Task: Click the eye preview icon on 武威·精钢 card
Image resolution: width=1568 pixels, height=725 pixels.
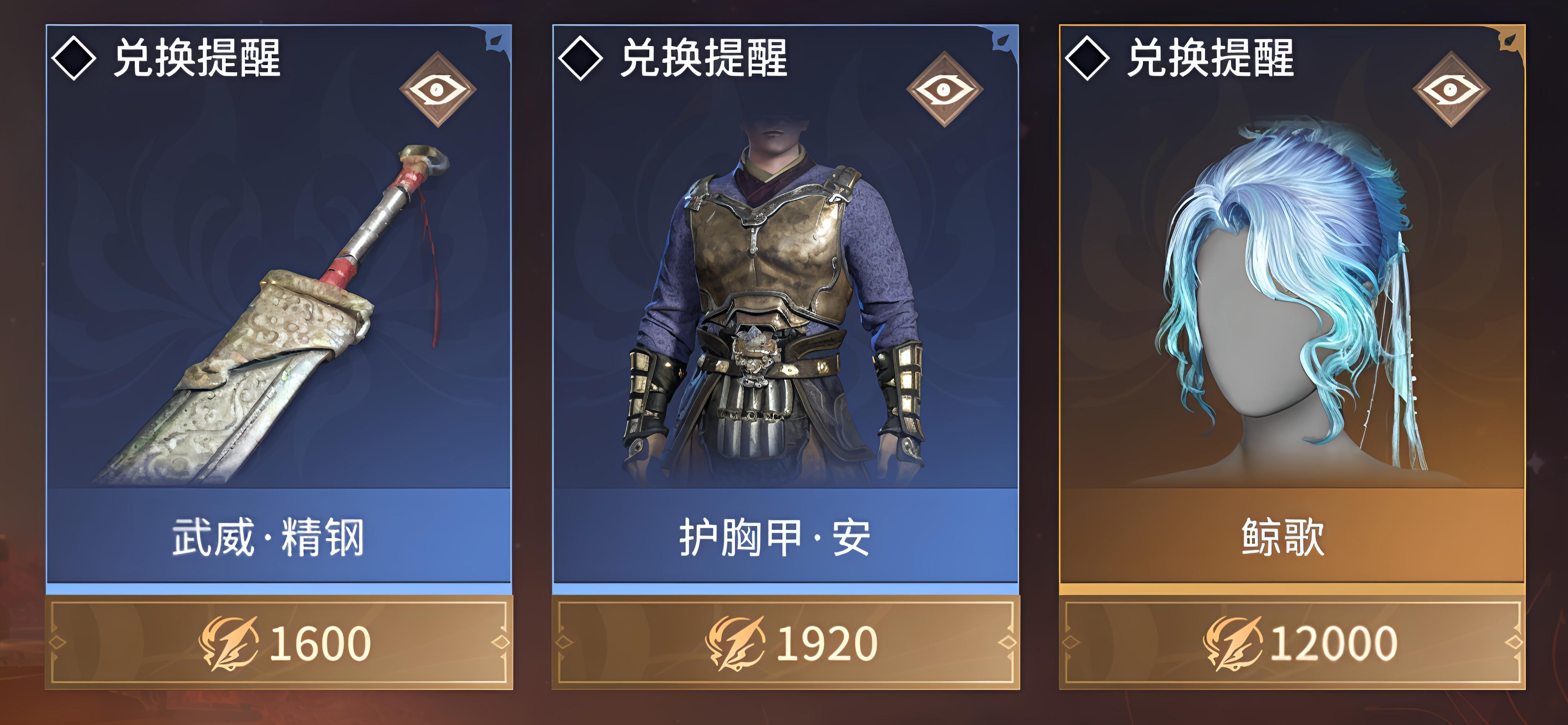Action: point(438,90)
